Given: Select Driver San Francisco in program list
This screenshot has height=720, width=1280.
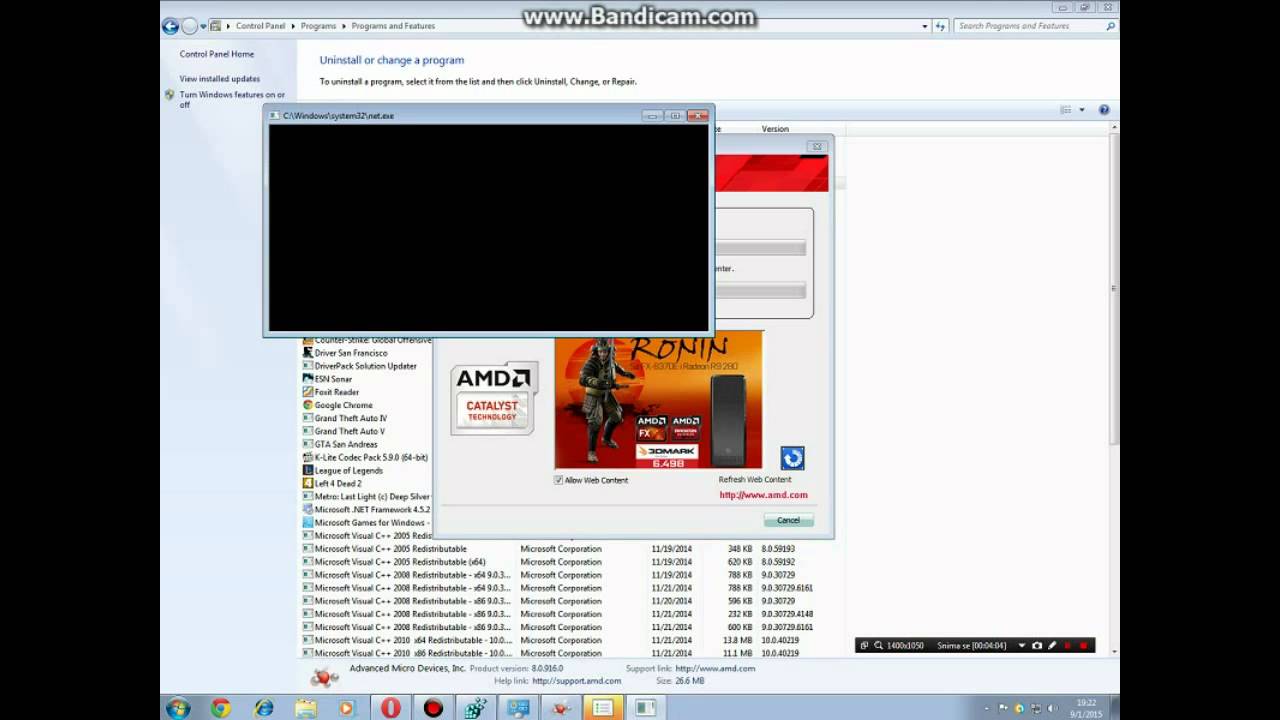Looking at the screenshot, I should [351, 353].
